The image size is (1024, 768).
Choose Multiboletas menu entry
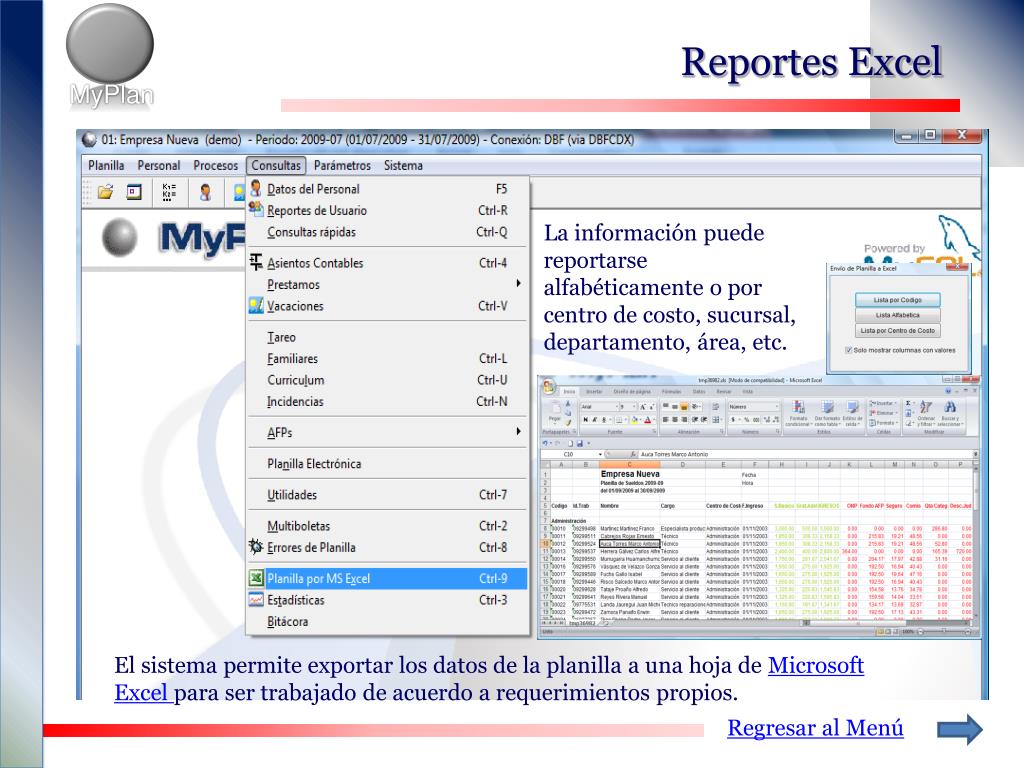(x=387, y=526)
